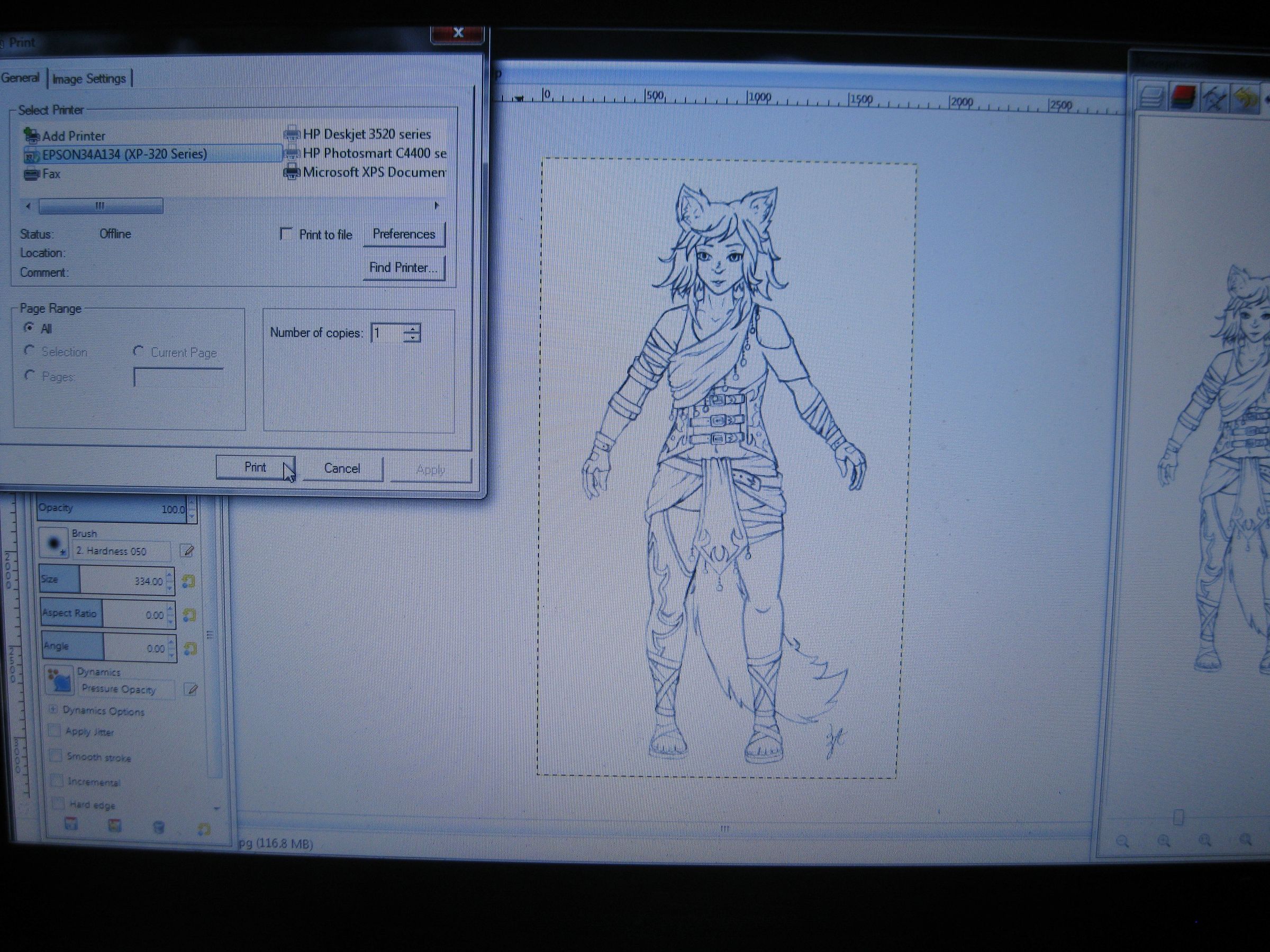
Task: Open the Size value reset control
Action: tap(188, 580)
